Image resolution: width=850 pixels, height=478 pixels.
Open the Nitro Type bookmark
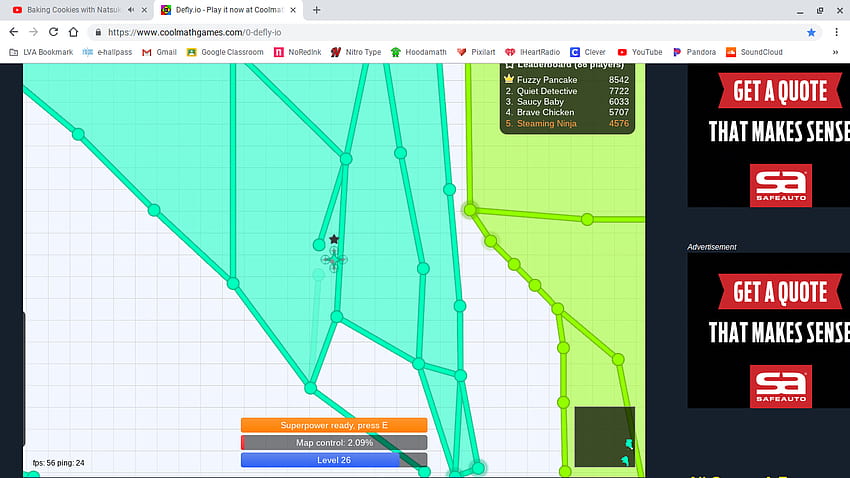coord(356,52)
